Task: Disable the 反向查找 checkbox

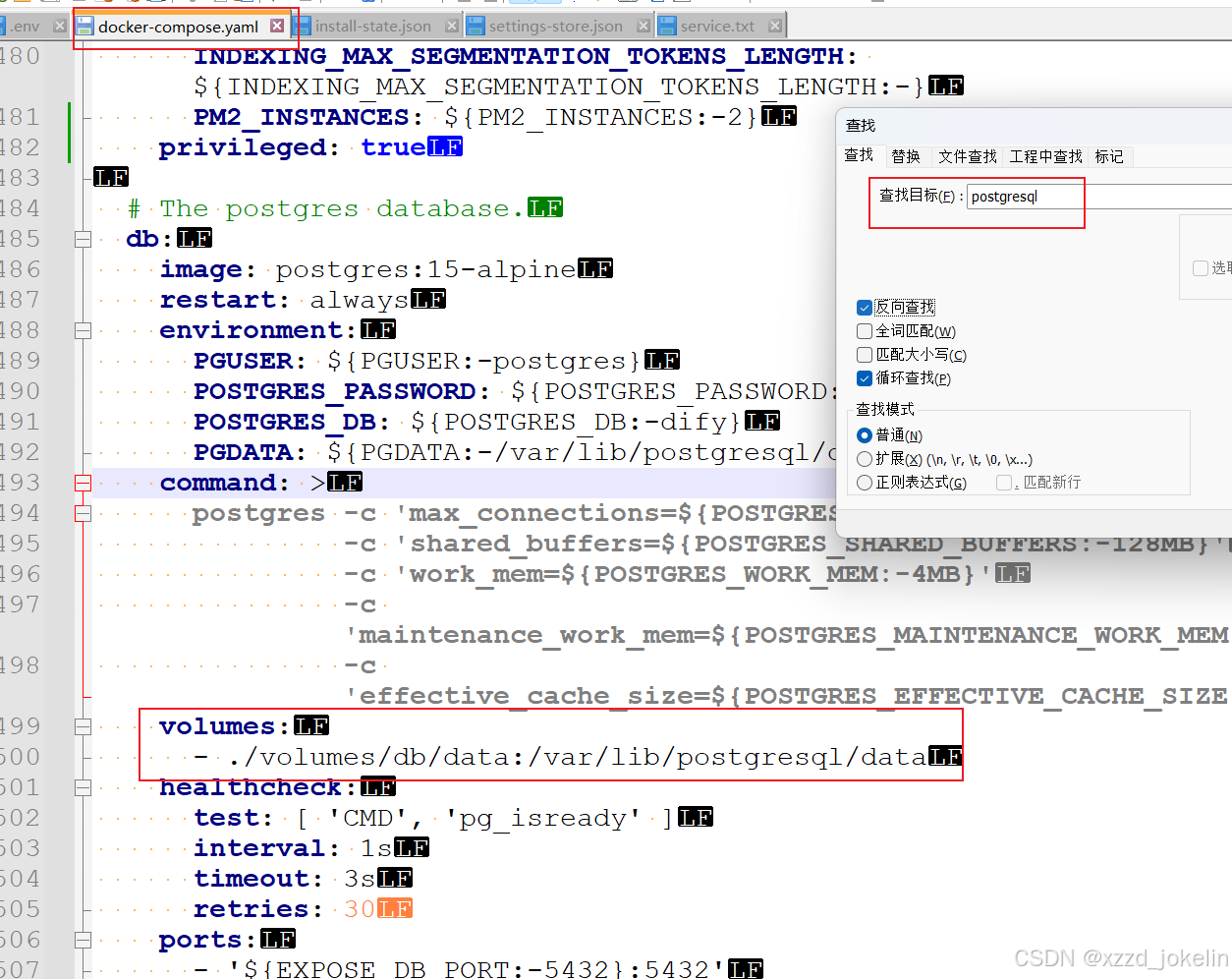Action: pyautogui.click(x=865, y=308)
